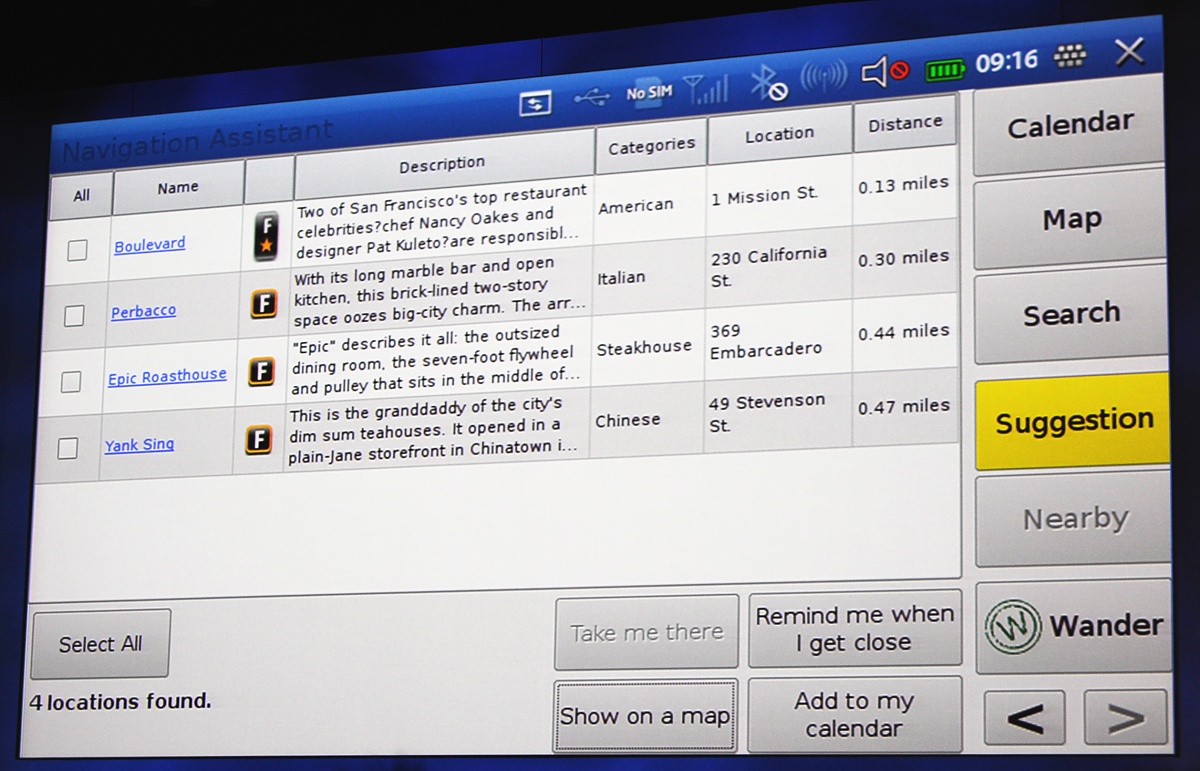
Task: Tap the USB connection icon
Action: [592, 98]
